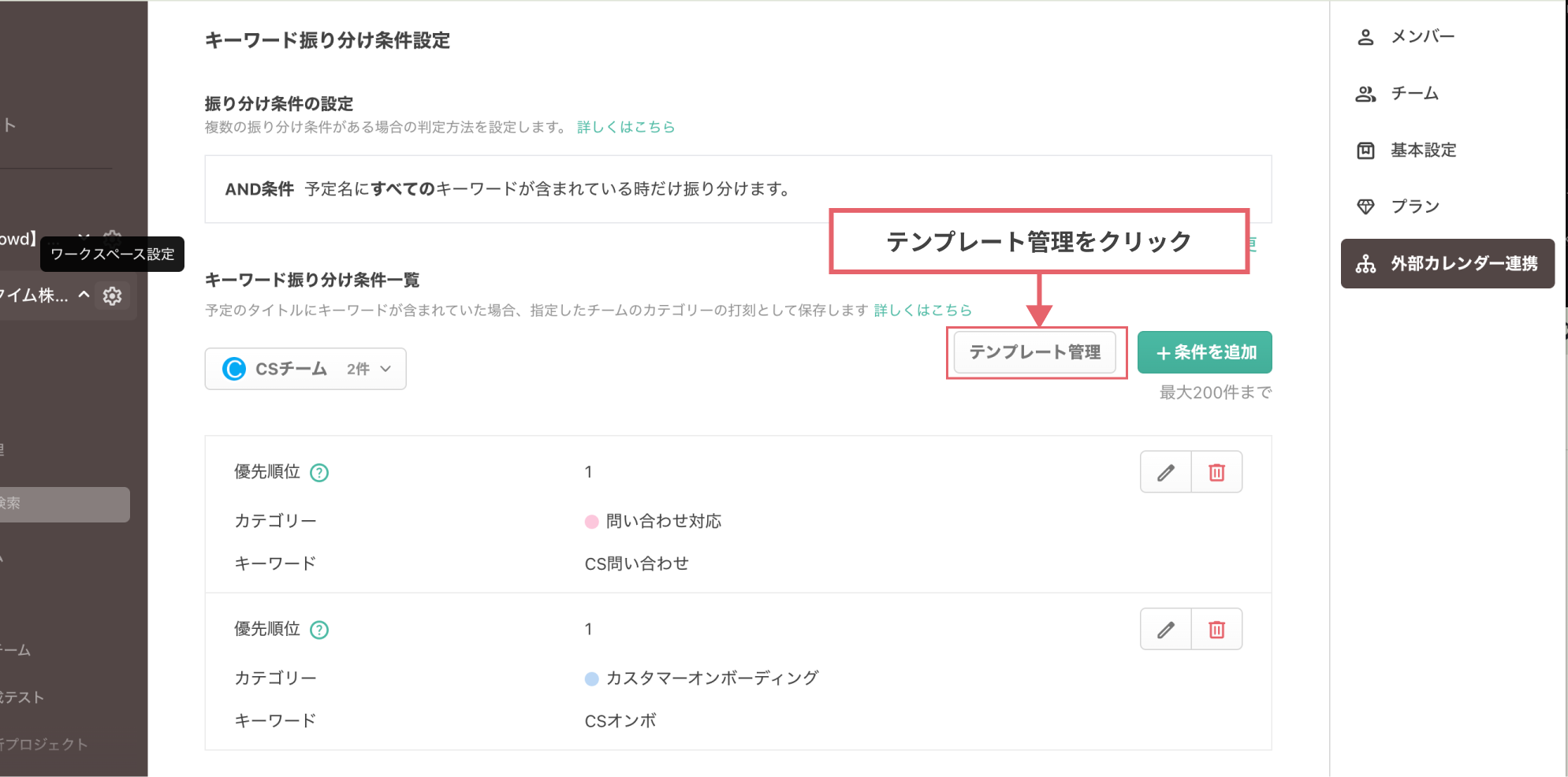
Task: Open メンバー from the right sidebar menu
Action: coord(1423,36)
